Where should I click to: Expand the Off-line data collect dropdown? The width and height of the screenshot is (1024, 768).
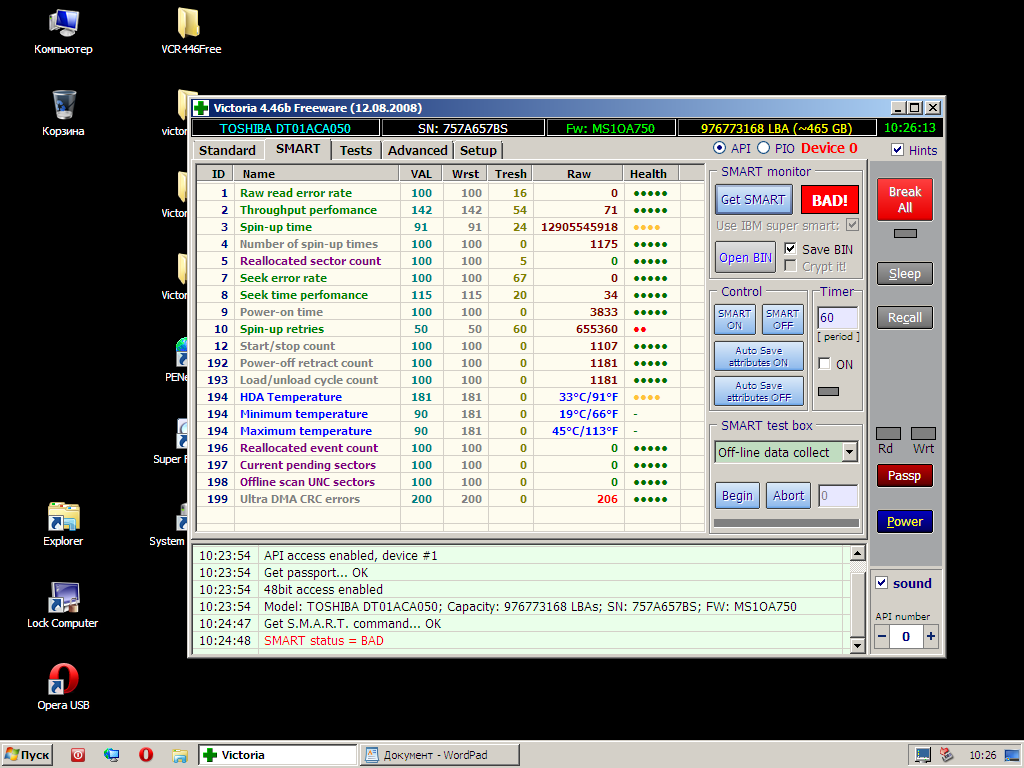[x=849, y=452]
